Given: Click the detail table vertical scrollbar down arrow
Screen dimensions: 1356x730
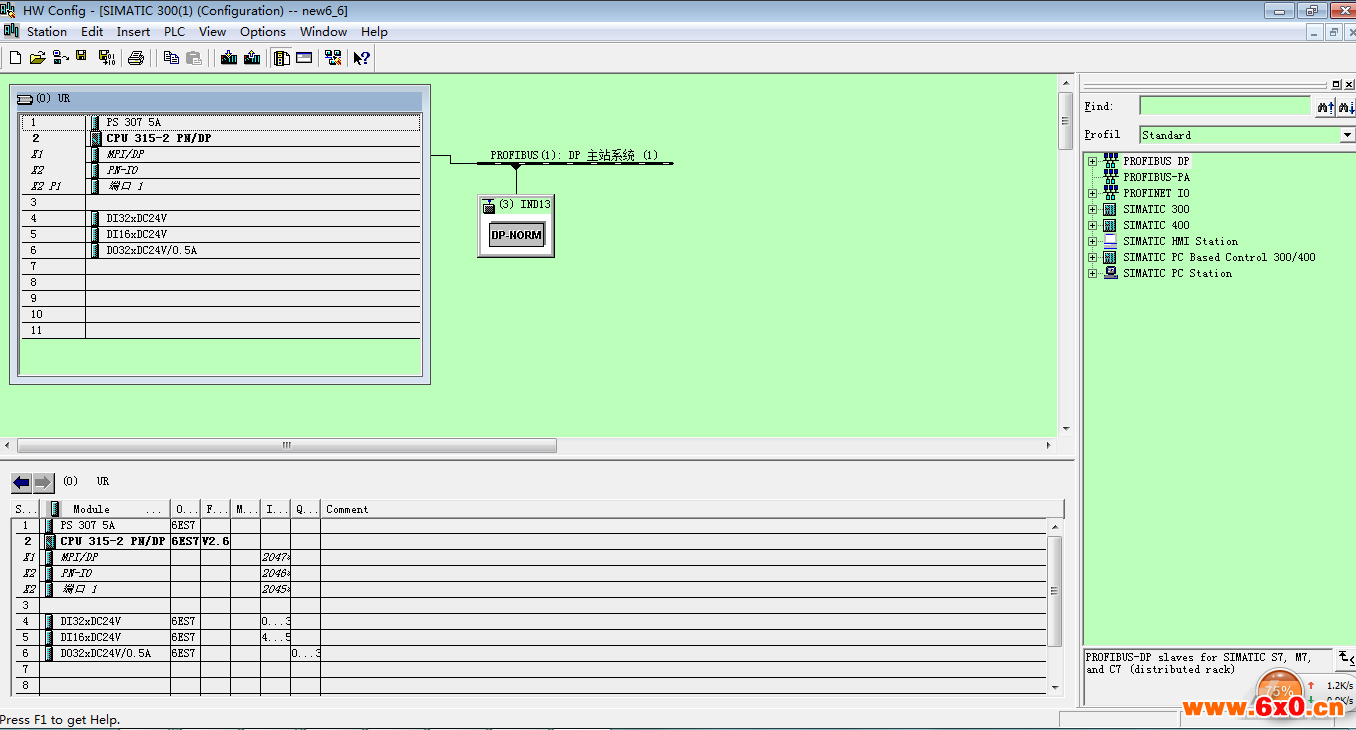Looking at the screenshot, I should click(x=1054, y=688).
